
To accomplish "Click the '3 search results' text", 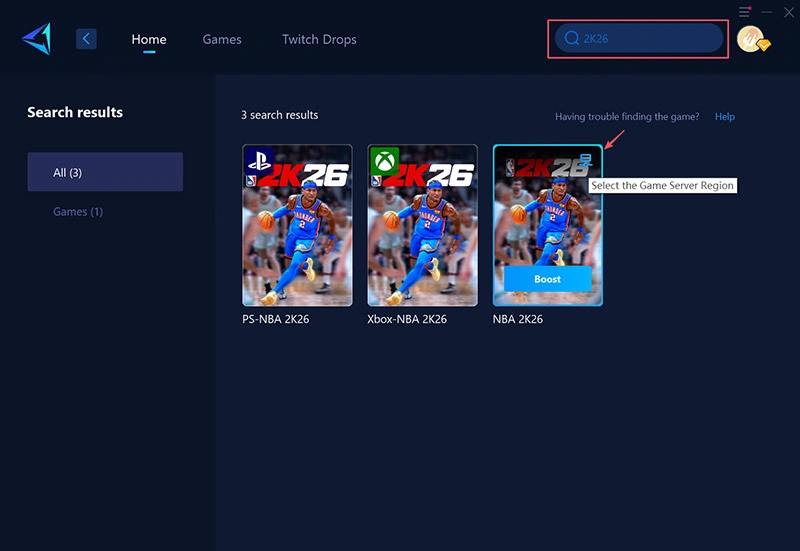I will [x=280, y=115].
